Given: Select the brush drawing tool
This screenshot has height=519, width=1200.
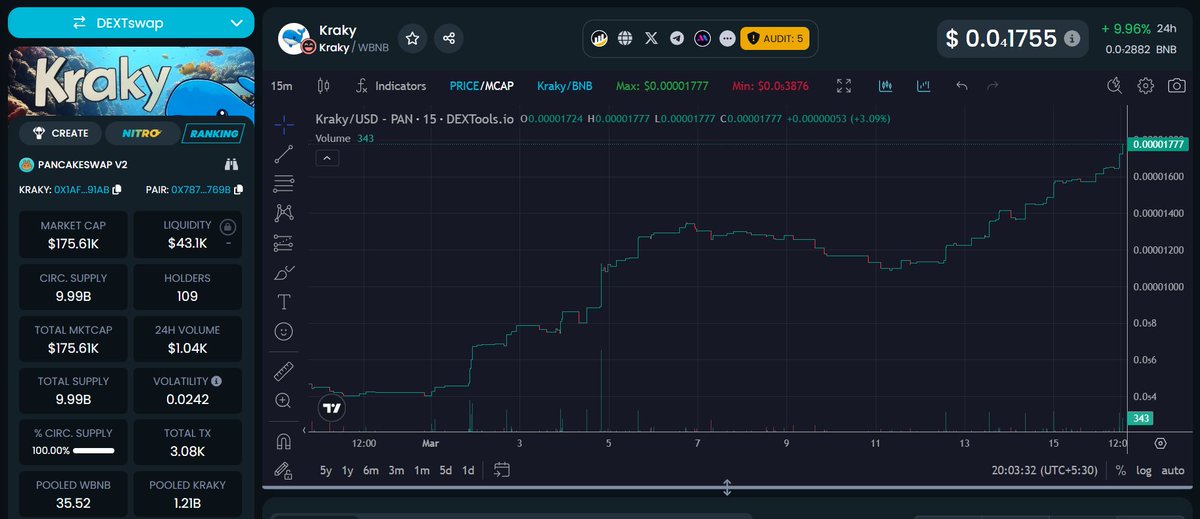Looking at the screenshot, I should point(284,272).
